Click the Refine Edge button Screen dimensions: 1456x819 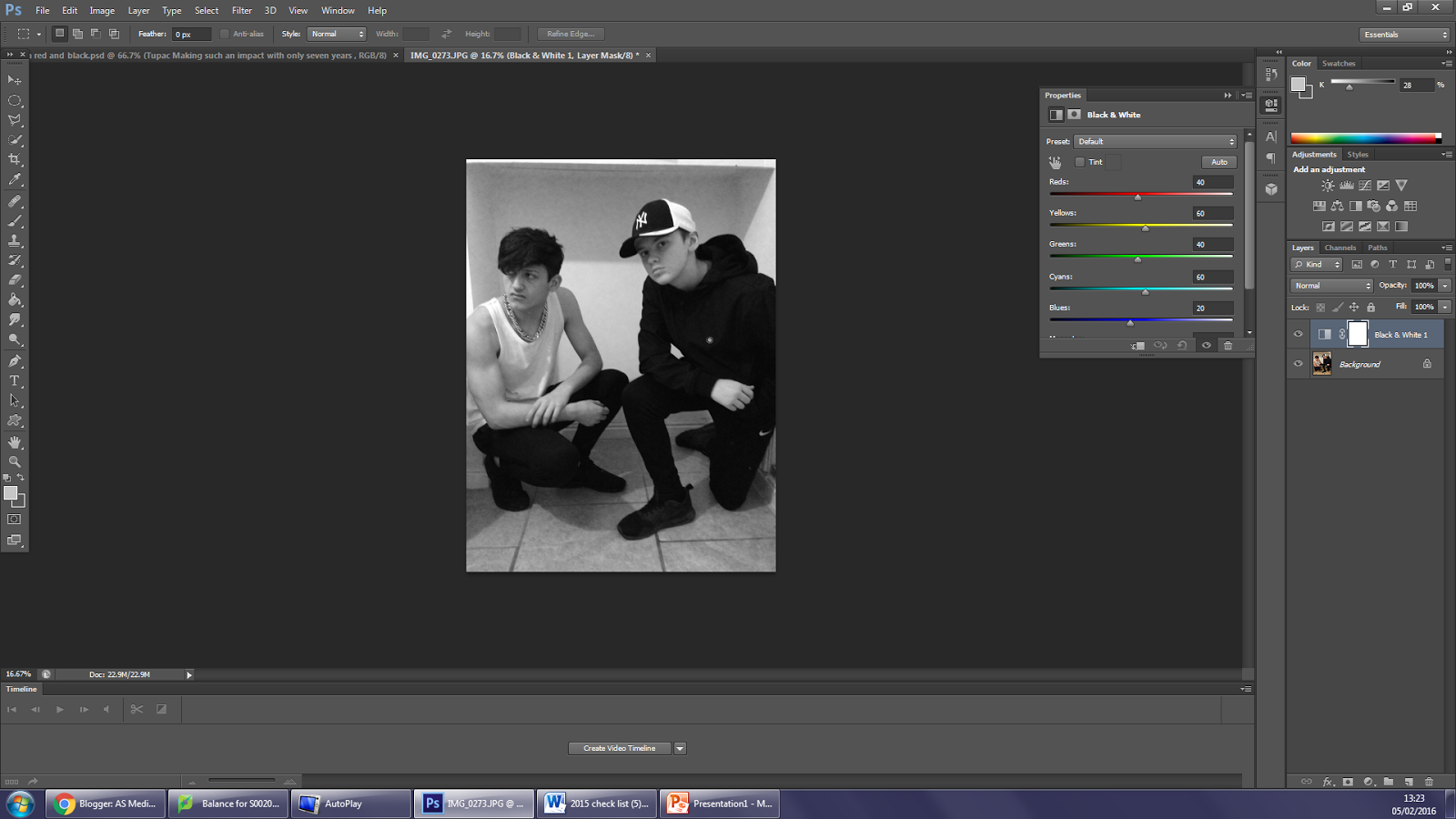571,34
